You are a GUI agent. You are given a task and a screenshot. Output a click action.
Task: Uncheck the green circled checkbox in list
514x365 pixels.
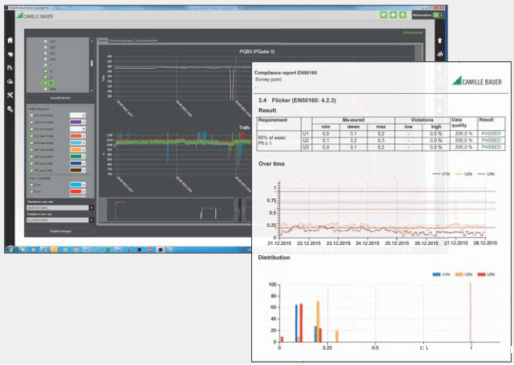tap(46, 83)
